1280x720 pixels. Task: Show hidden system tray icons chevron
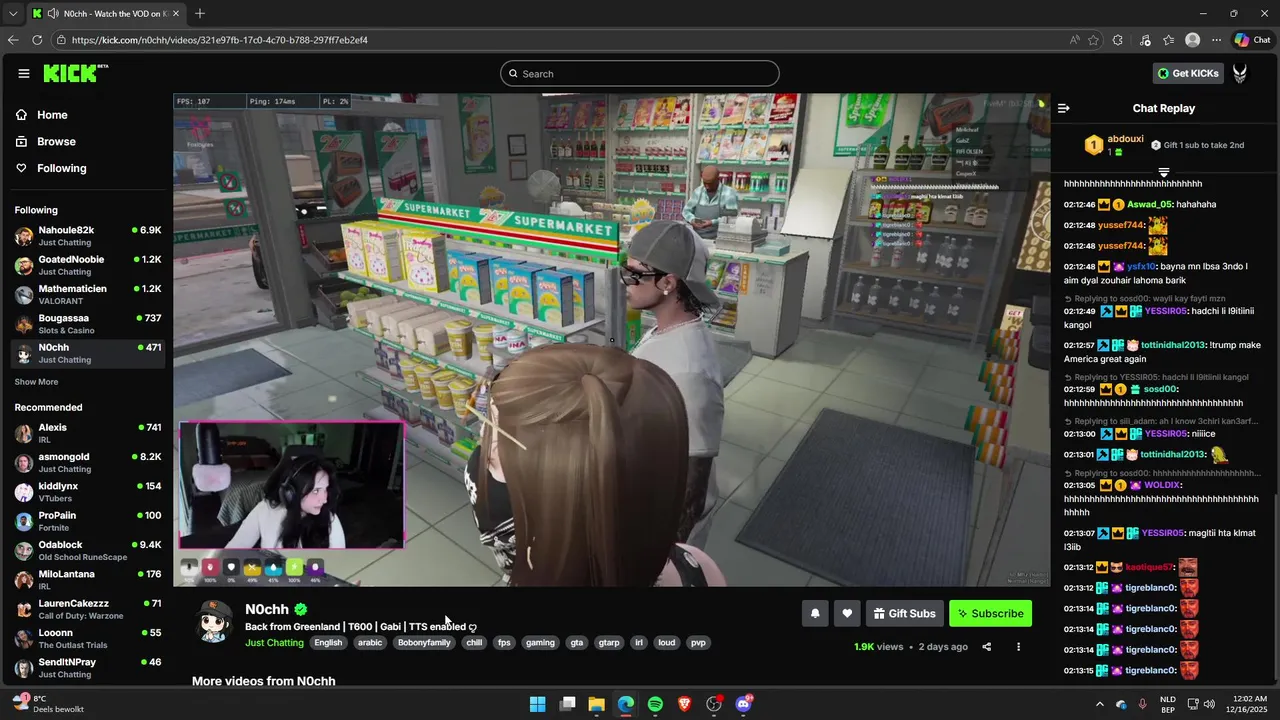(1100, 704)
